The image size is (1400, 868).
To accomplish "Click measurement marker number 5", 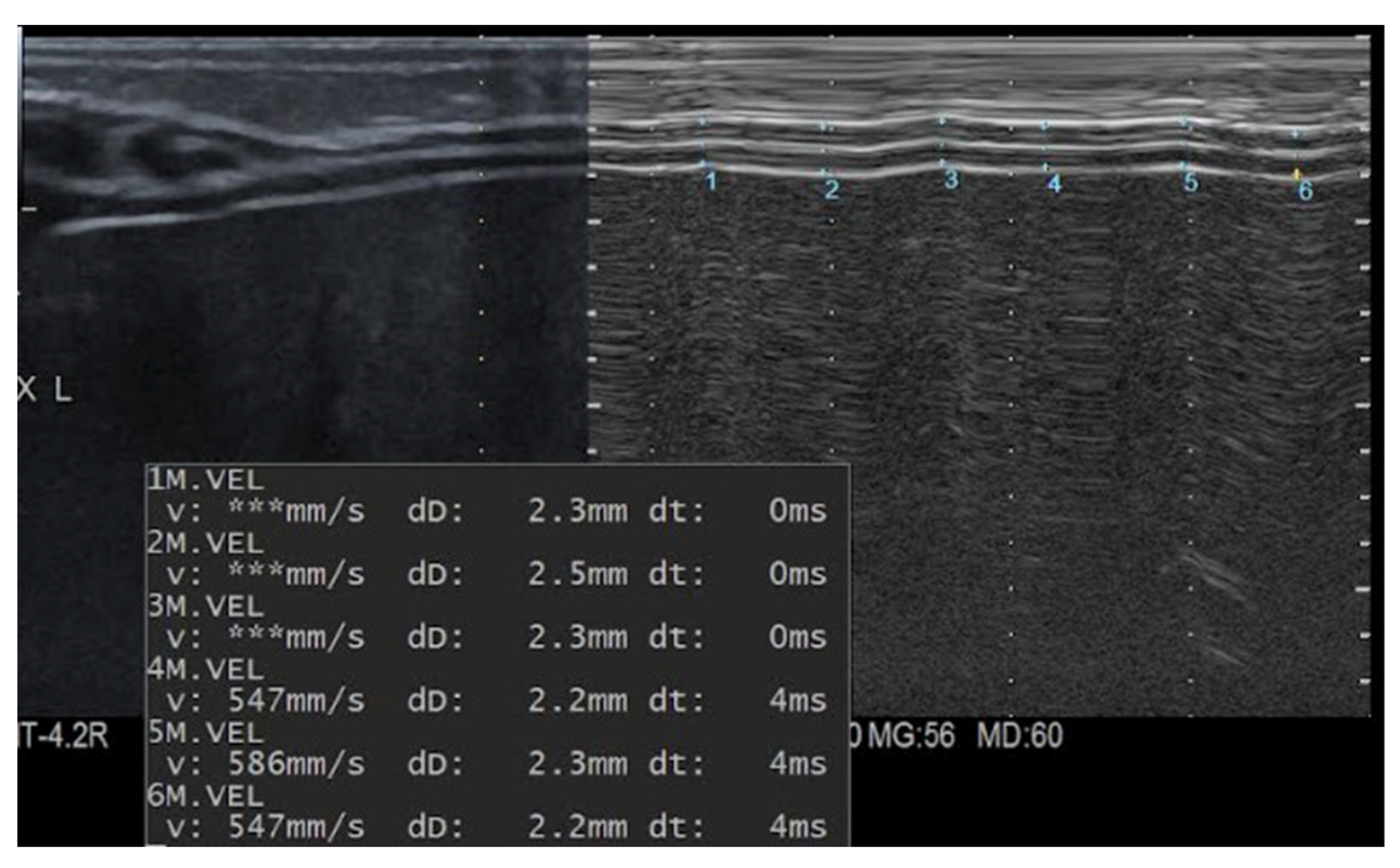I will click(1190, 182).
